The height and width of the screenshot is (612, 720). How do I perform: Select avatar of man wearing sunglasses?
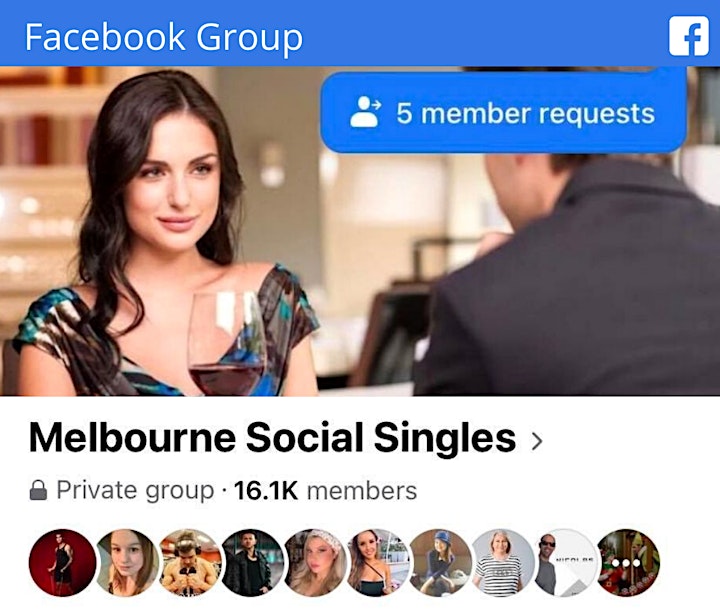pyautogui.click(x=566, y=562)
